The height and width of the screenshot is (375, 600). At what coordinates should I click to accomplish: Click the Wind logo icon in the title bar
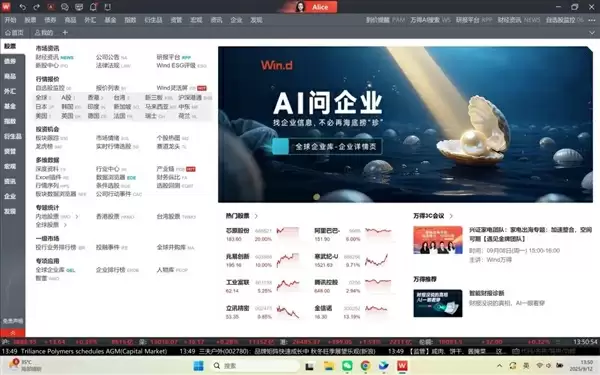pos(6,7)
